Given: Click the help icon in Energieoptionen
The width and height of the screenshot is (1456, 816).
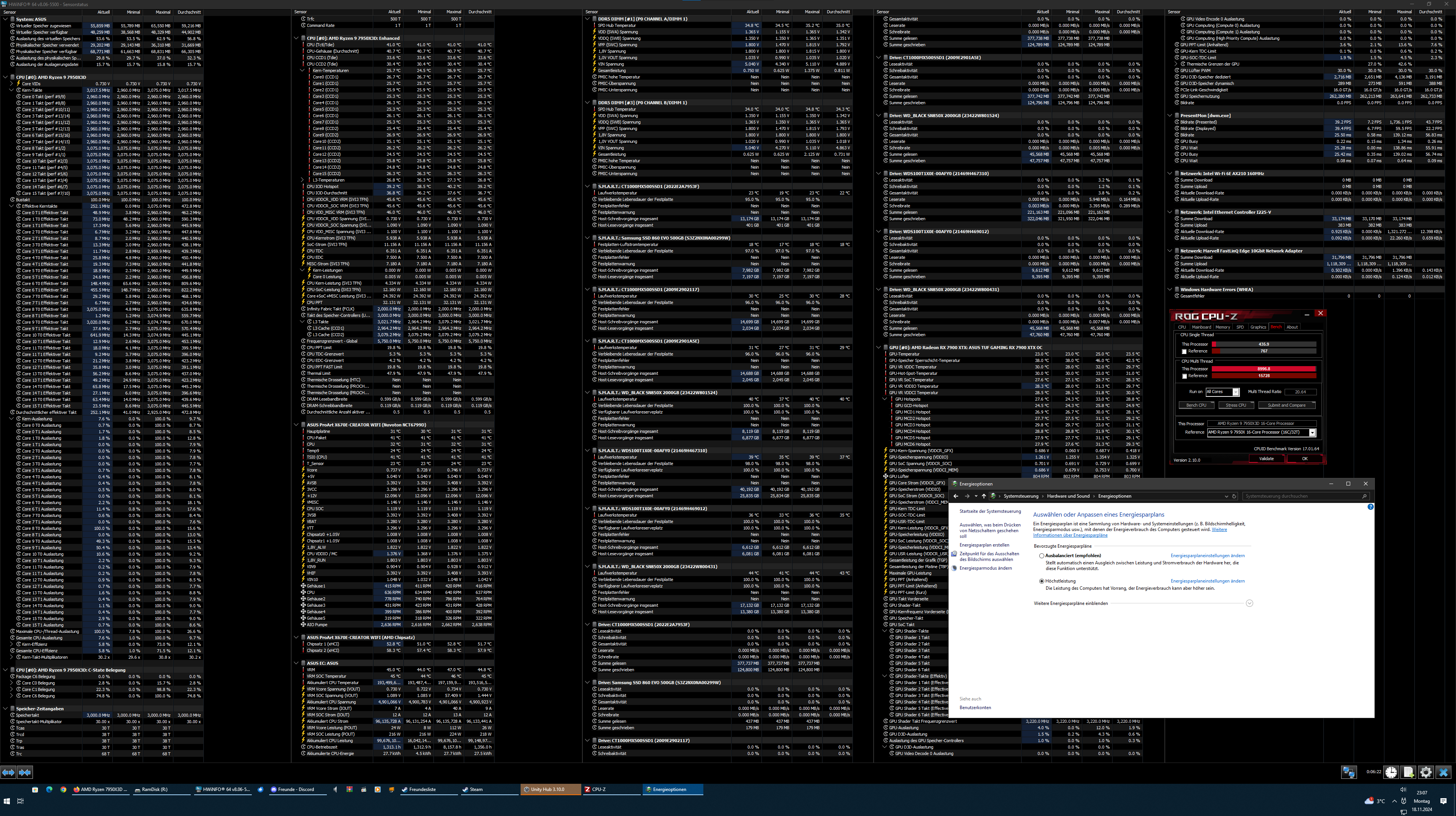Looking at the screenshot, I should tap(1370, 507).
